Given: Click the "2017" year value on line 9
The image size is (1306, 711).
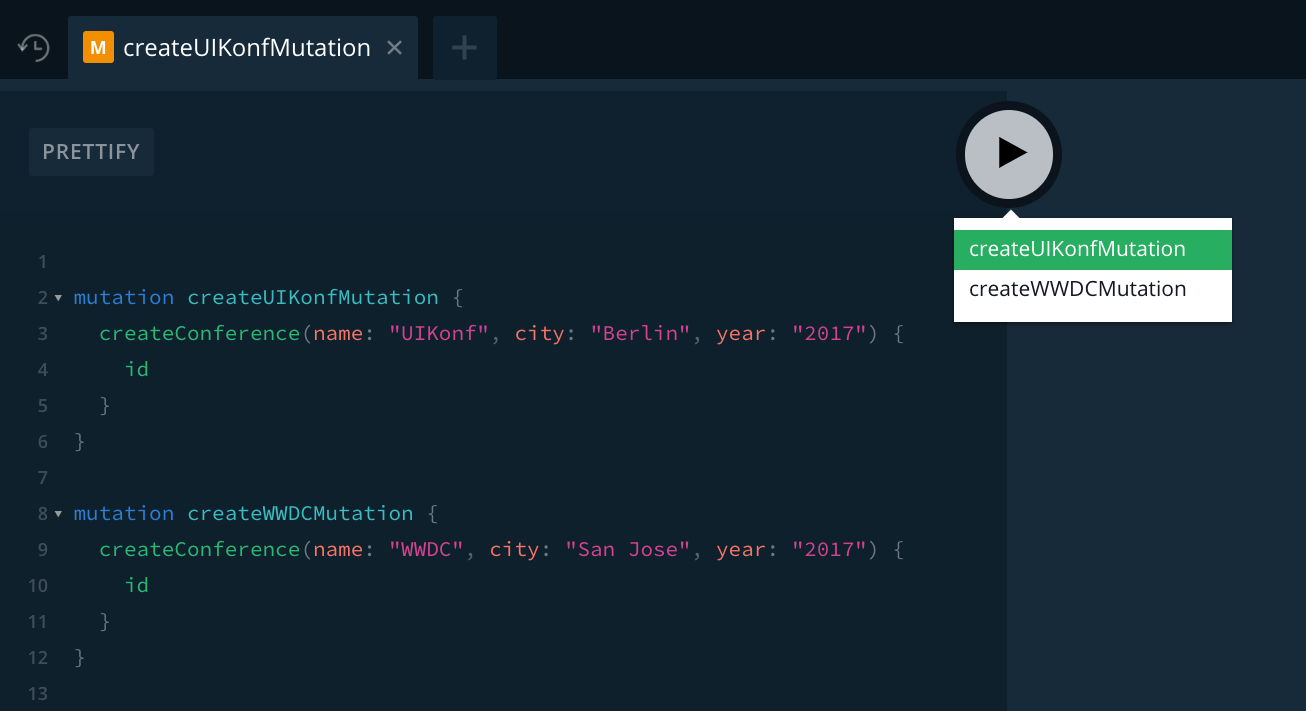Looking at the screenshot, I should tap(829, 549).
